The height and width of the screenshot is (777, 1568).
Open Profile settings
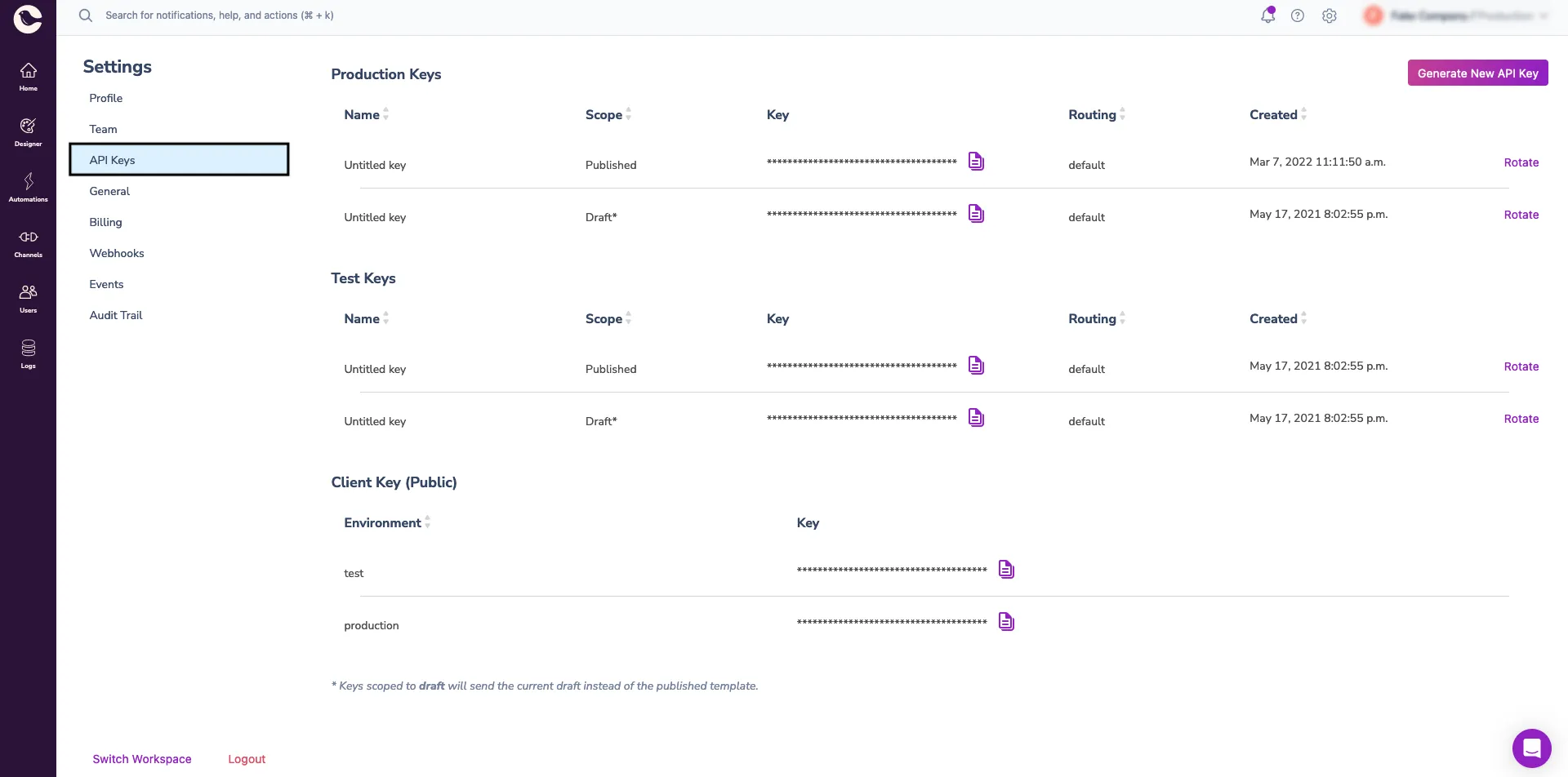click(x=106, y=98)
